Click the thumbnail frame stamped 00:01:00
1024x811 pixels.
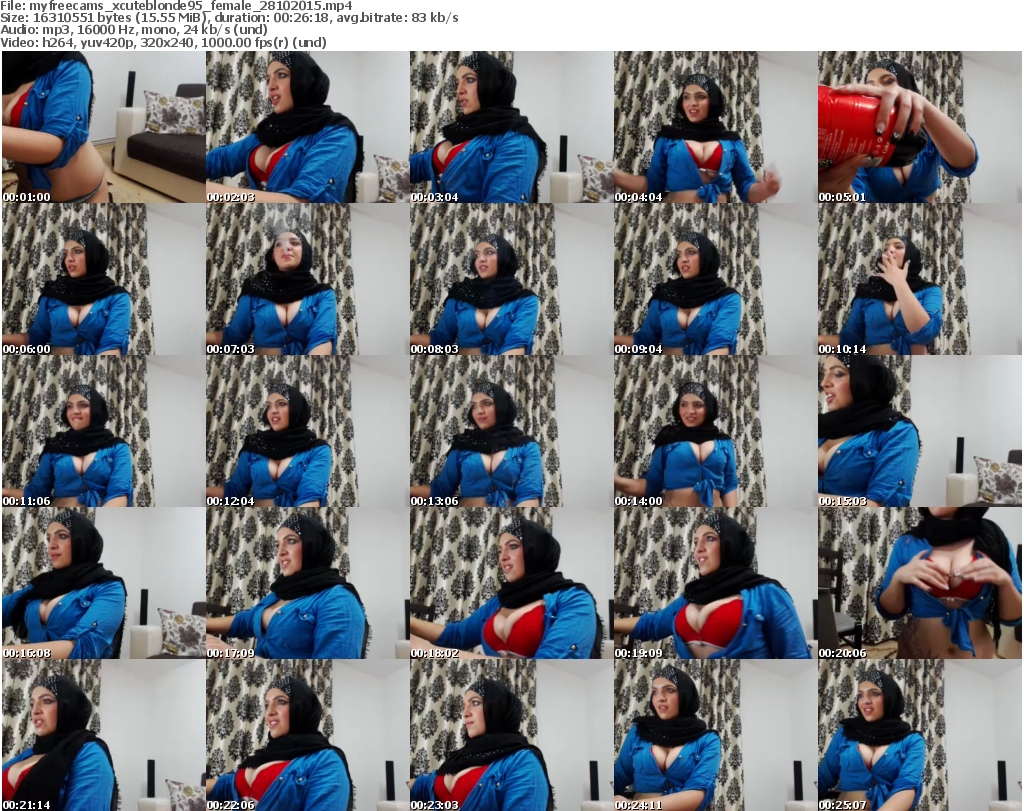(103, 127)
